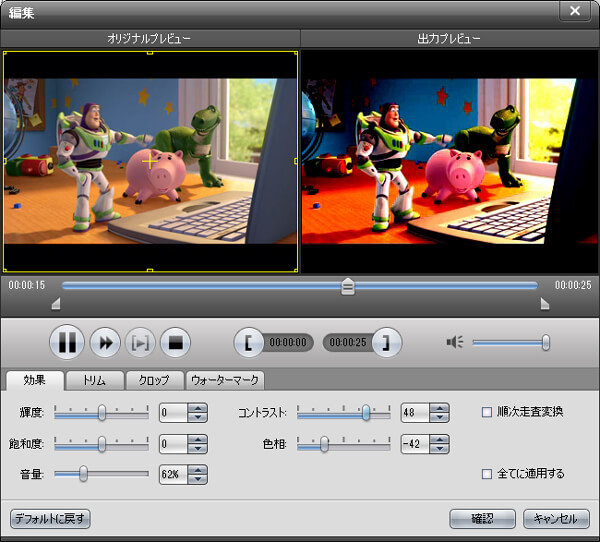Viewport: 600px width, 542px height.
Task: Click the 飽和度 saturation slider handle
Action: [101, 444]
